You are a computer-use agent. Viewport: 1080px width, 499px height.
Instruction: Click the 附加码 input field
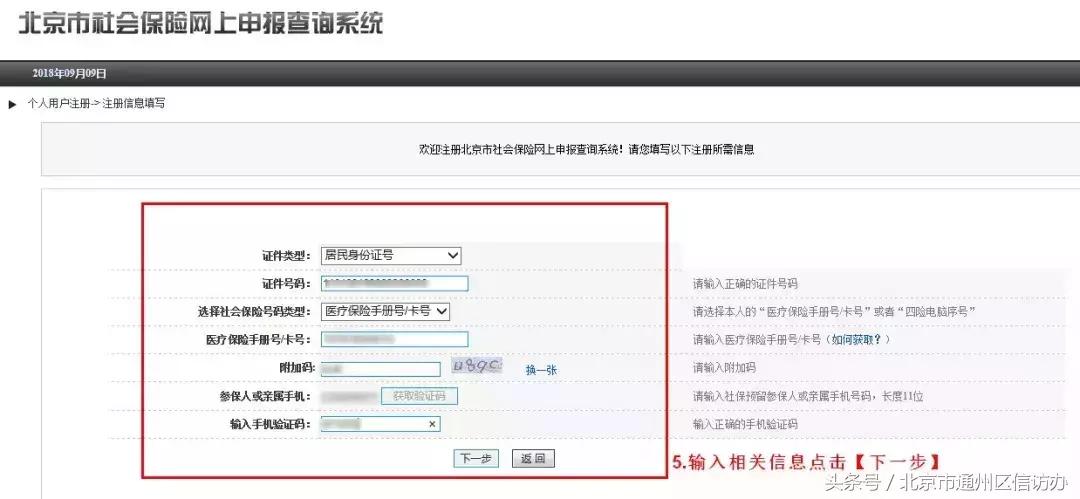pyautogui.click(x=380, y=369)
